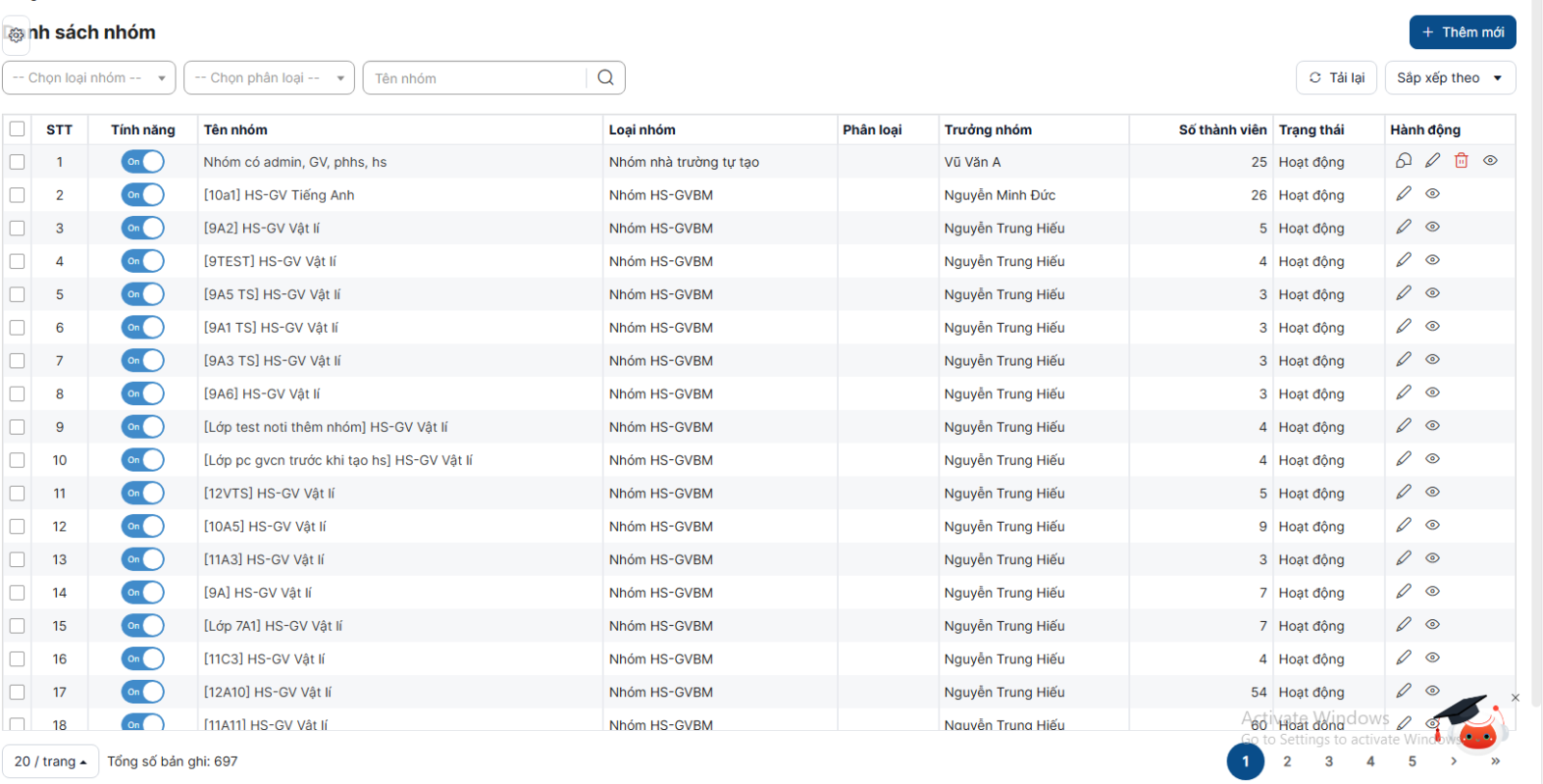Go to page 3 in pagination
1543x784 pixels.
1329,762
